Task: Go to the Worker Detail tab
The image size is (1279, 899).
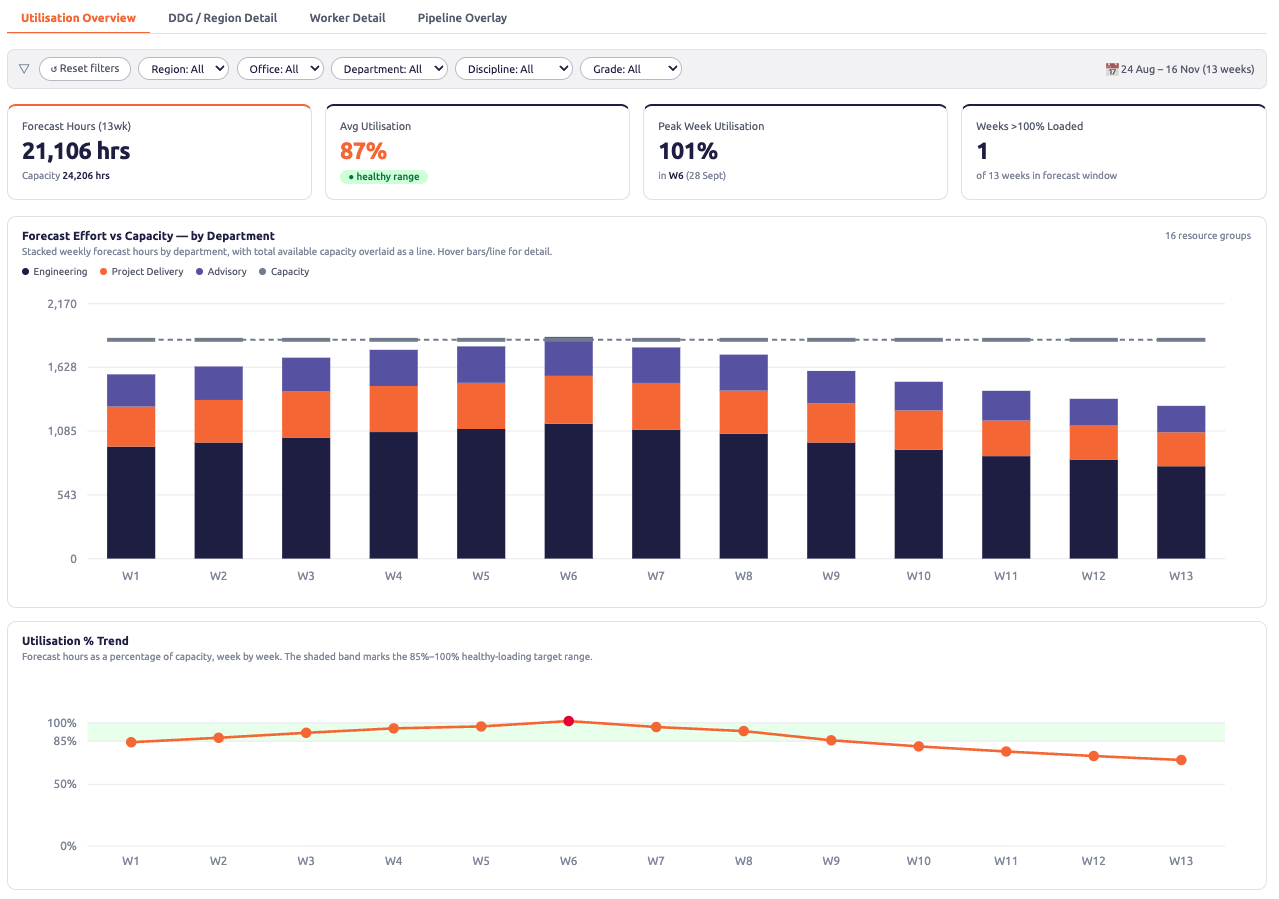Action: [348, 18]
